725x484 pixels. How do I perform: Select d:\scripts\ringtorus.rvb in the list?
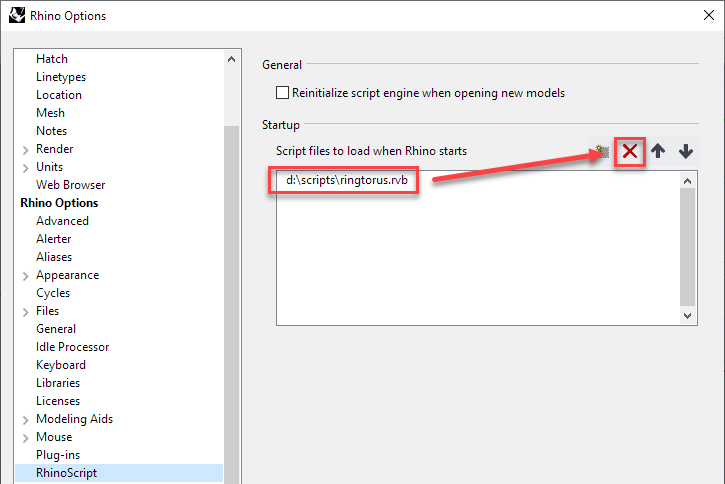347,180
